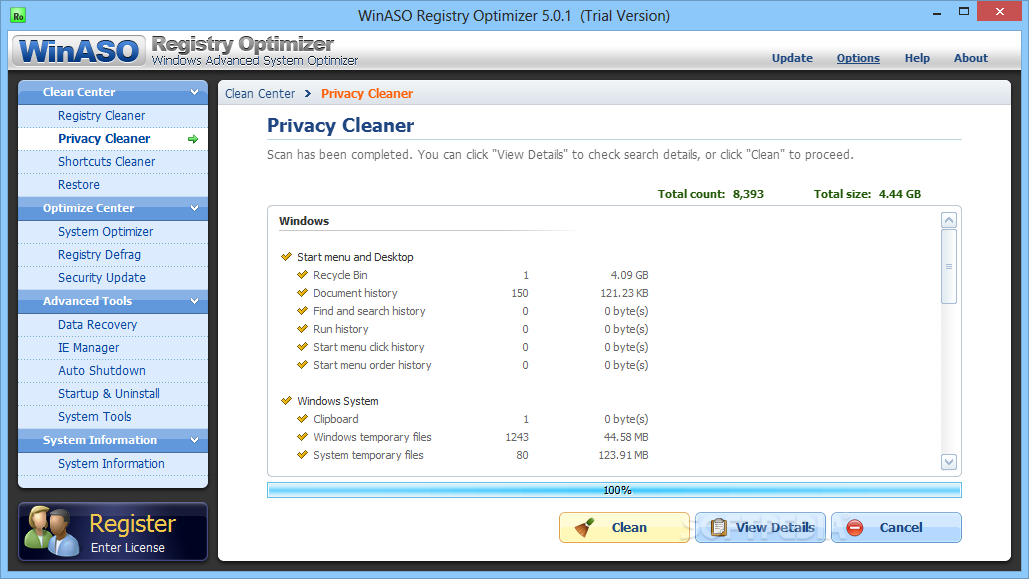1029x579 pixels.
Task: Click the 44.58 MB temporary files size
Action: (626, 437)
